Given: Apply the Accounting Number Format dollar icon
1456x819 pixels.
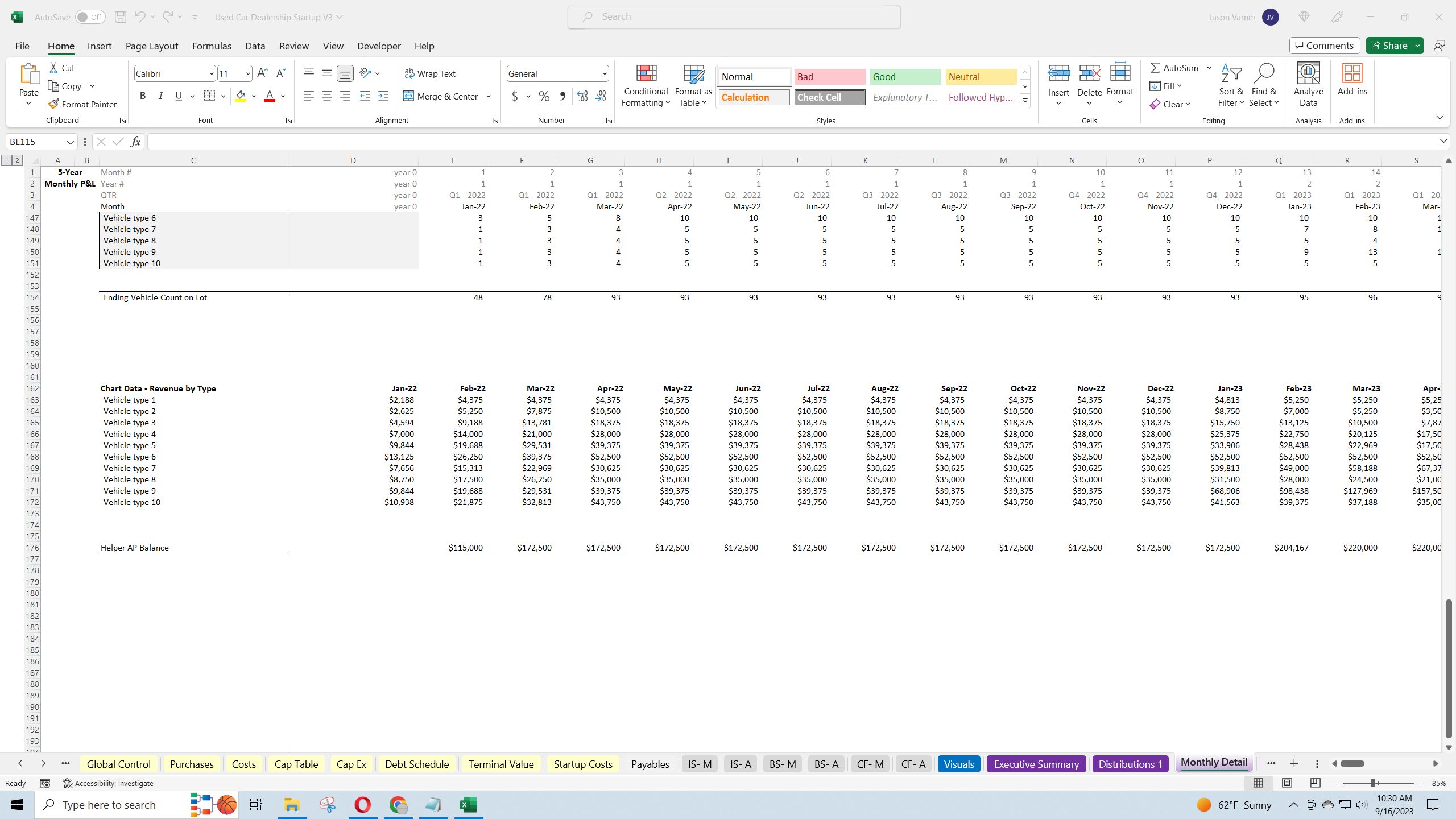Looking at the screenshot, I should click(x=514, y=96).
